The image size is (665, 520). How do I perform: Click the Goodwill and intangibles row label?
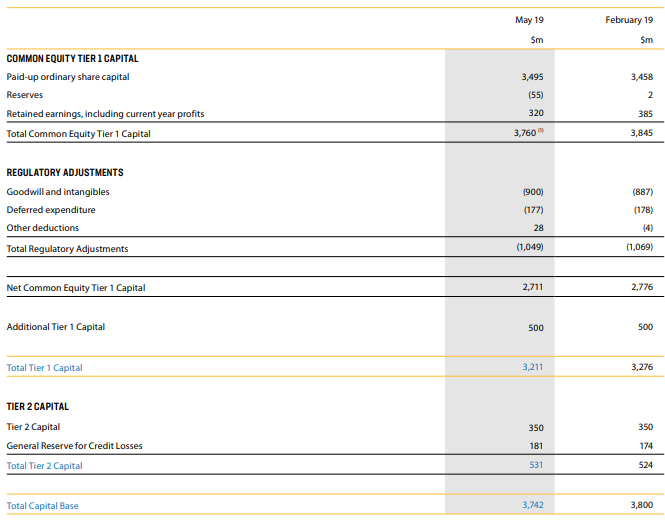coord(58,192)
